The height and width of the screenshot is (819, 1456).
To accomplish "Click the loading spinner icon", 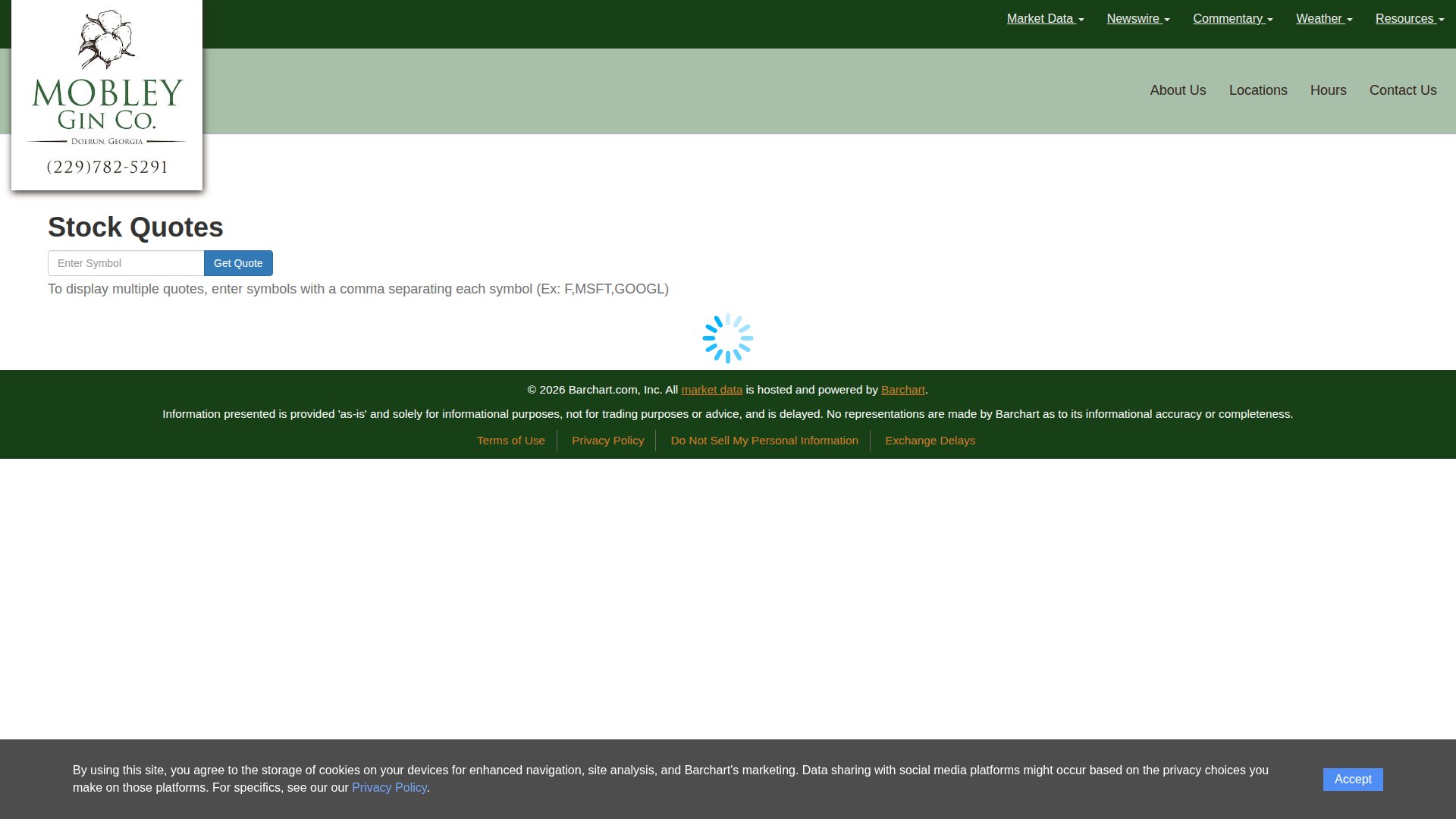I will [x=727, y=338].
